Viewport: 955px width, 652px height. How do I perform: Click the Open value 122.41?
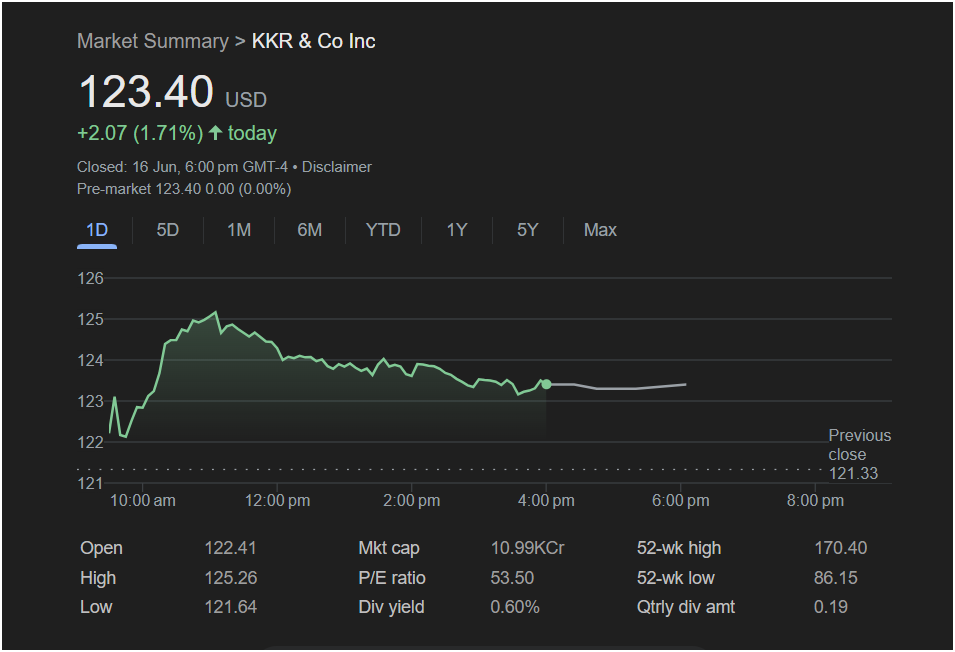[230, 548]
